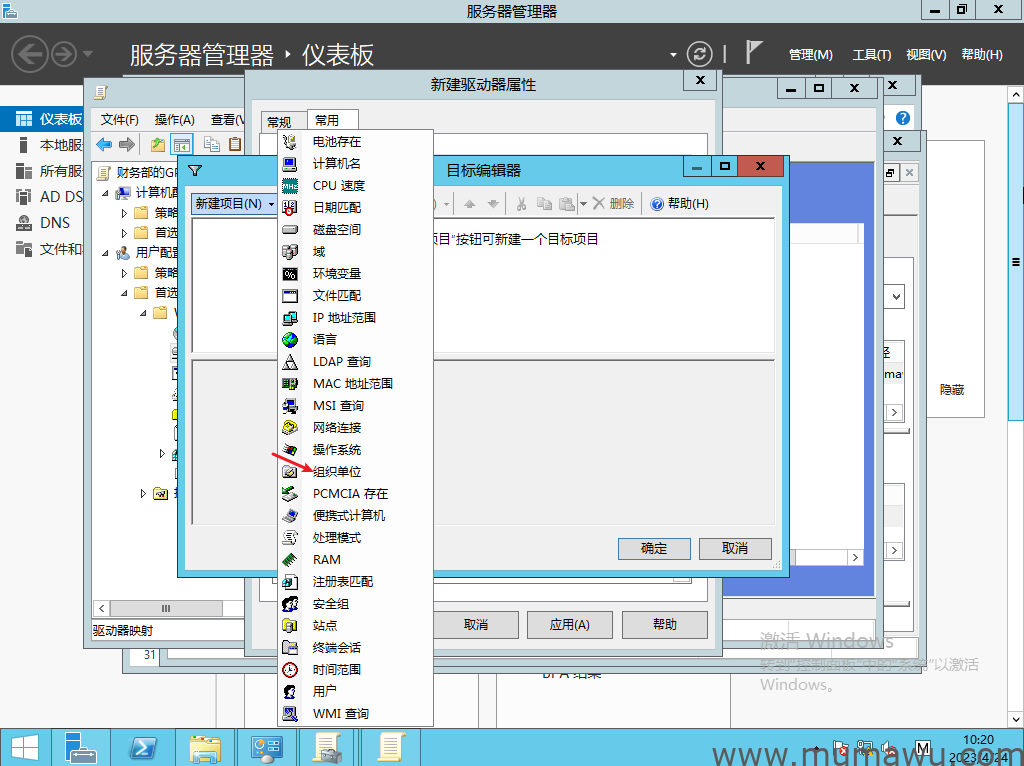This screenshot has height=766, width=1024.
Task: Choose 环境变量 from the item list
Action: pos(337,274)
